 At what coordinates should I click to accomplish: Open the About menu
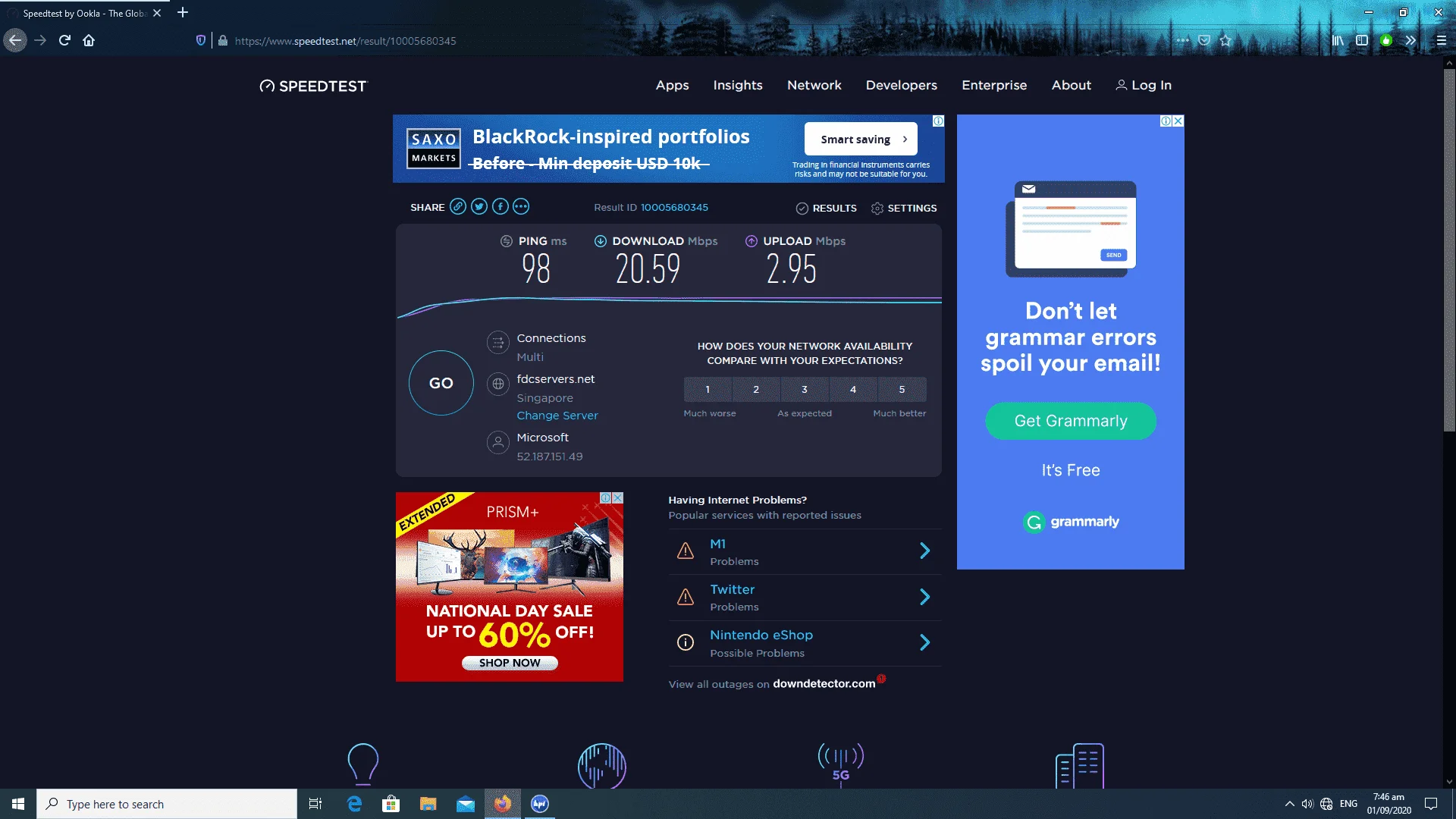pyautogui.click(x=1072, y=85)
